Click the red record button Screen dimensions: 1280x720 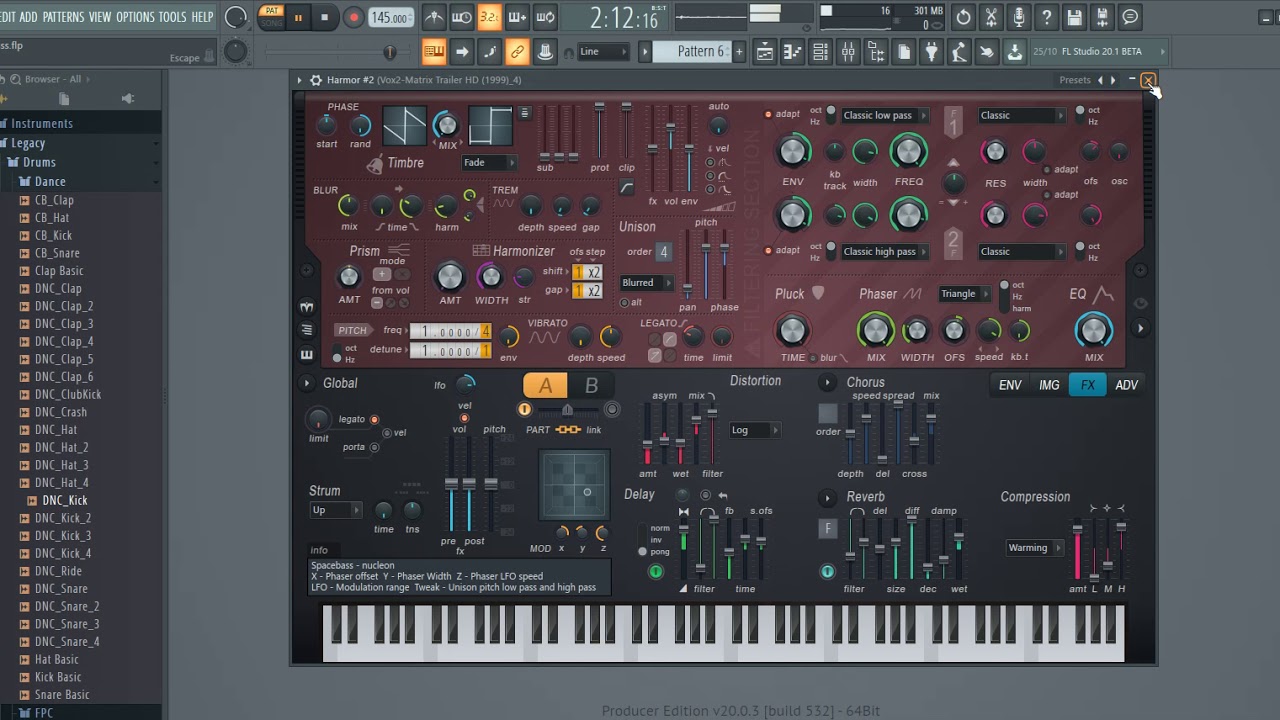(x=353, y=17)
